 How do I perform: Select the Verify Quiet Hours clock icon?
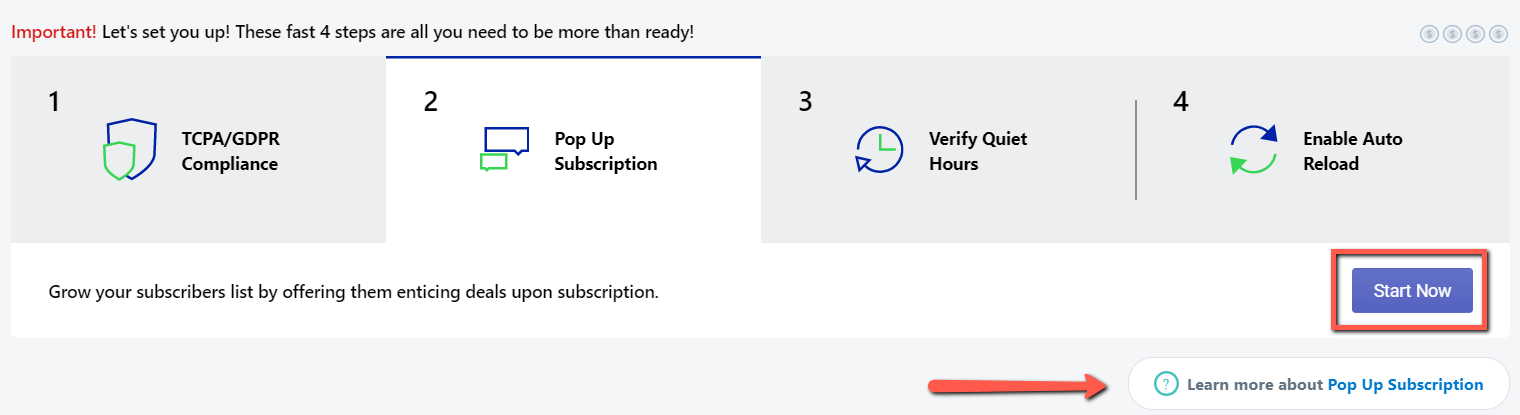880,150
